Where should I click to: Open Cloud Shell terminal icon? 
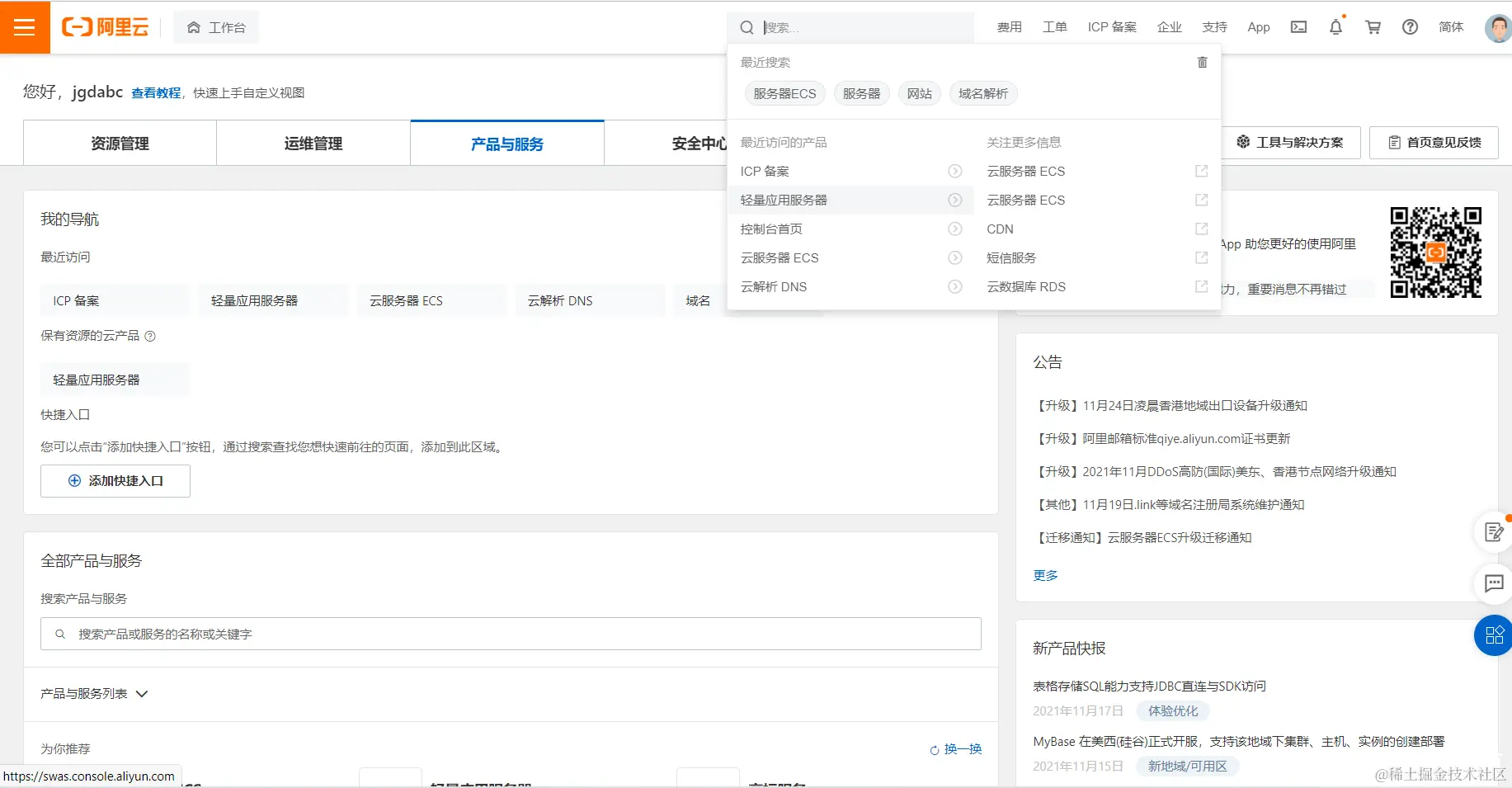pyautogui.click(x=1298, y=27)
